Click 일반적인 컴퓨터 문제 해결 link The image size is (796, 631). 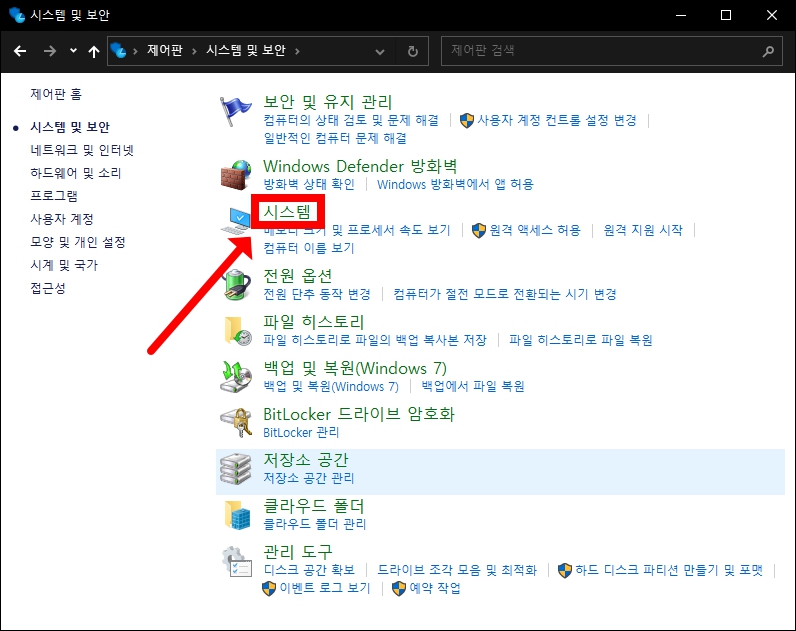pos(335,138)
